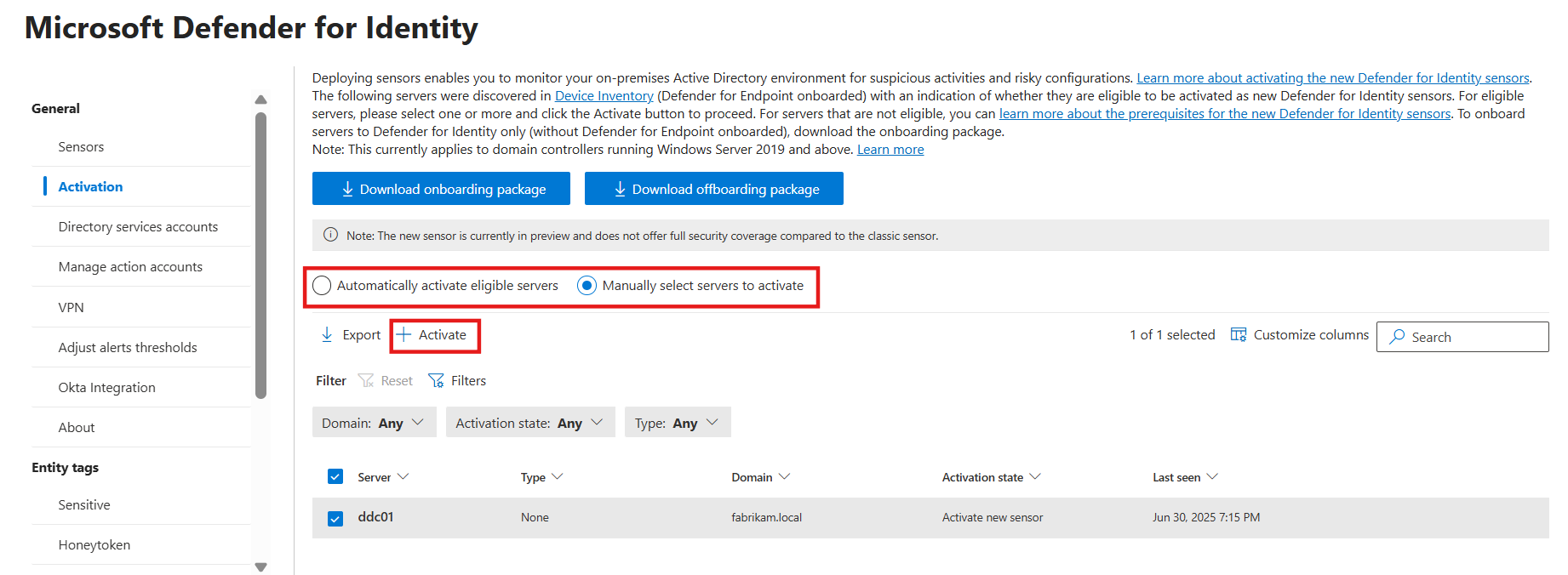Image resolution: width=1568 pixels, height=575 pixels.
Task: Click the Activate button text
Action: [443, 335]
